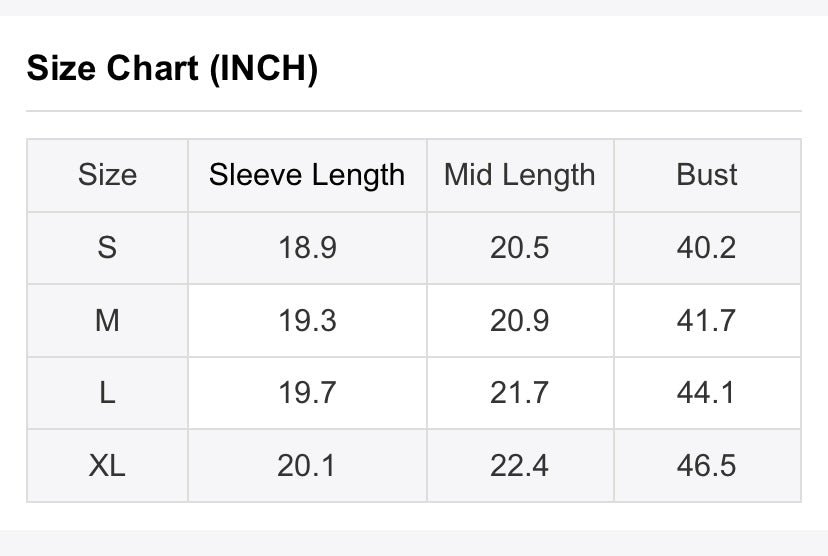Click bust value 44.1
828x556 pixels.
[x=707, y=392]
